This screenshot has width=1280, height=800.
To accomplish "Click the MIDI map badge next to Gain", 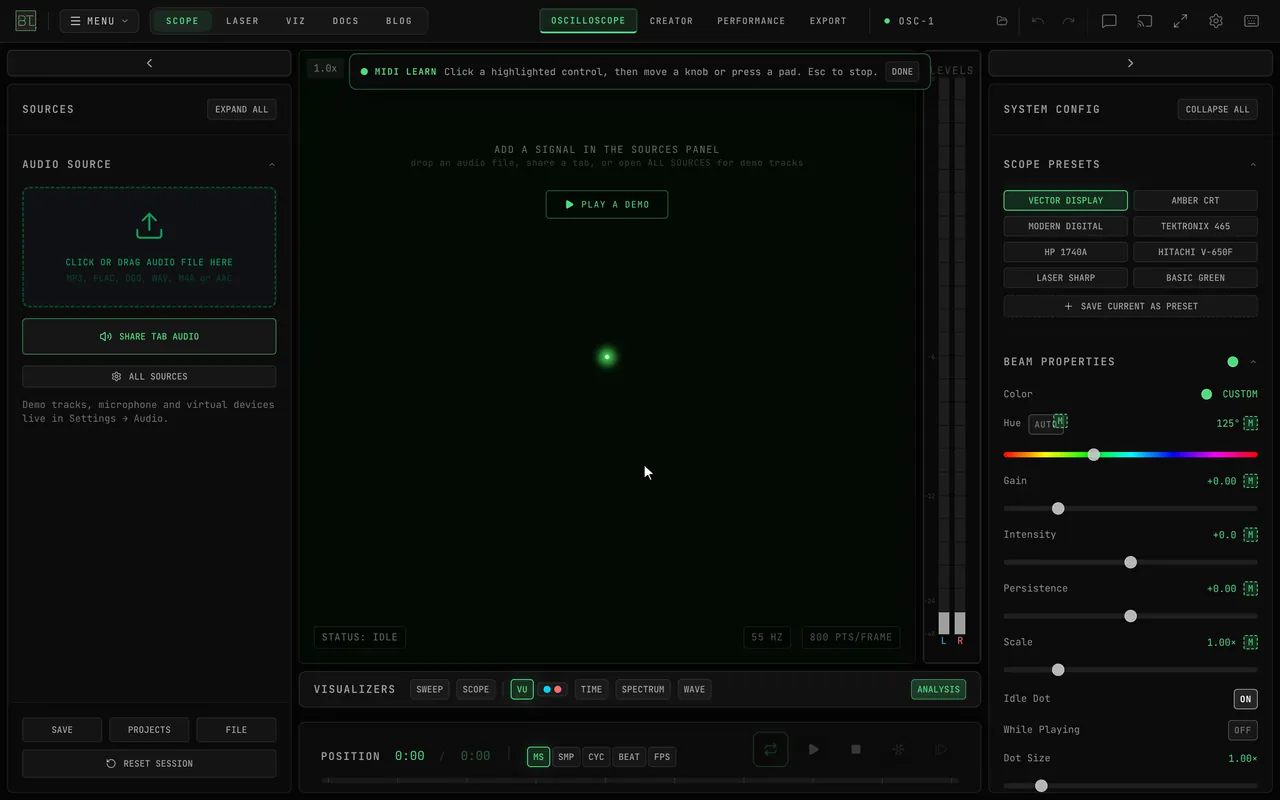I will (x=1250, y=481).
